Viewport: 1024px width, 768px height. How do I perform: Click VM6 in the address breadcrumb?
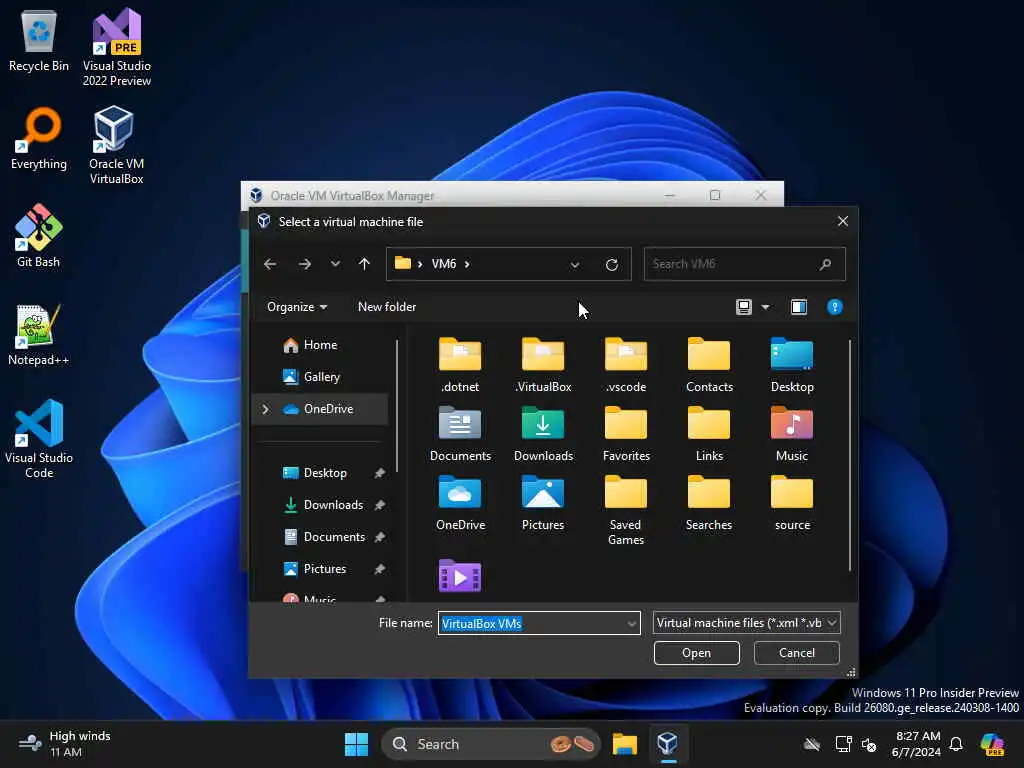click(x=443, y=264)
